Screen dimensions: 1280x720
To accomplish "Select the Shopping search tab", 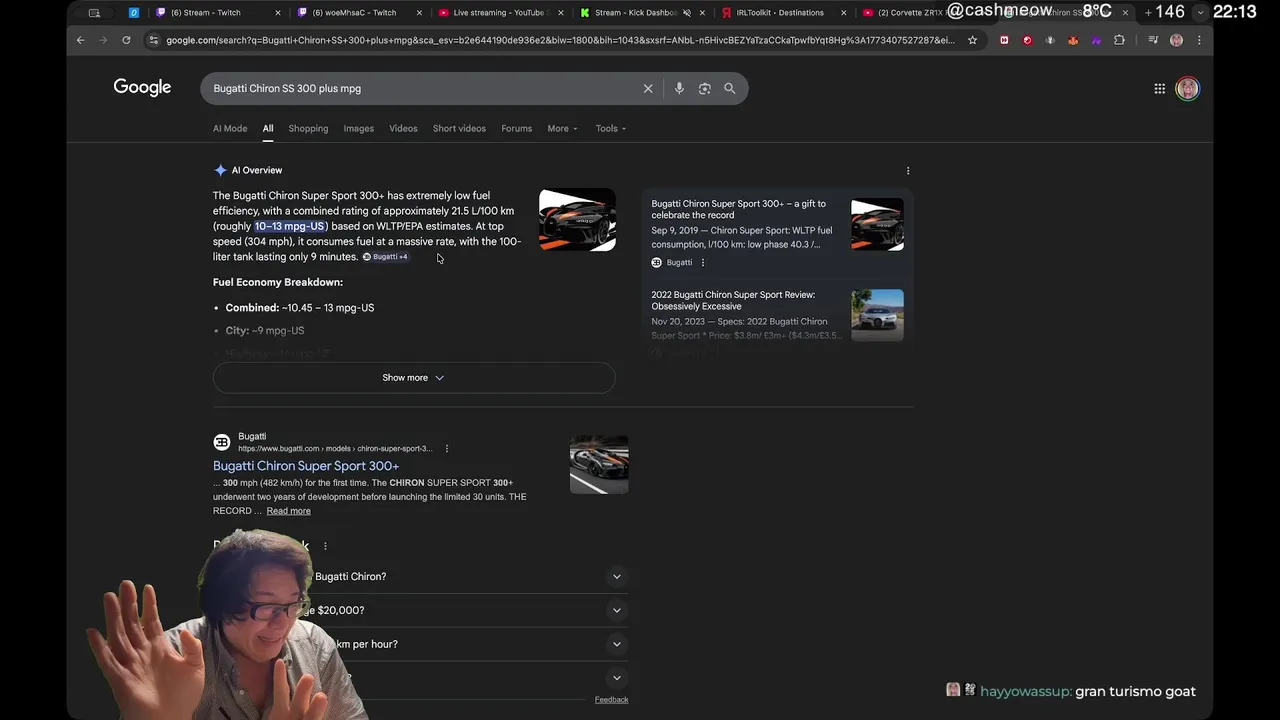I will 308,128.
